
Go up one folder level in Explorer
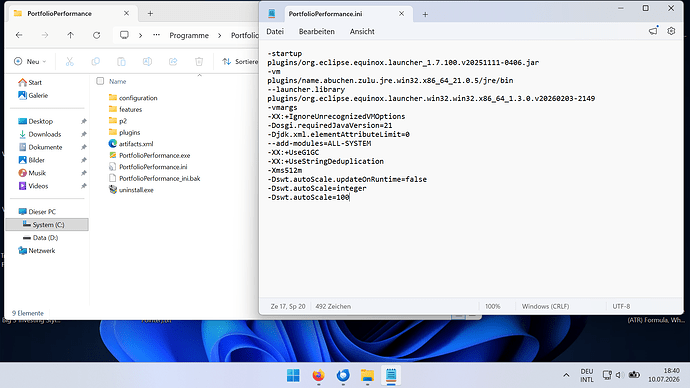[x=70, y=35]
